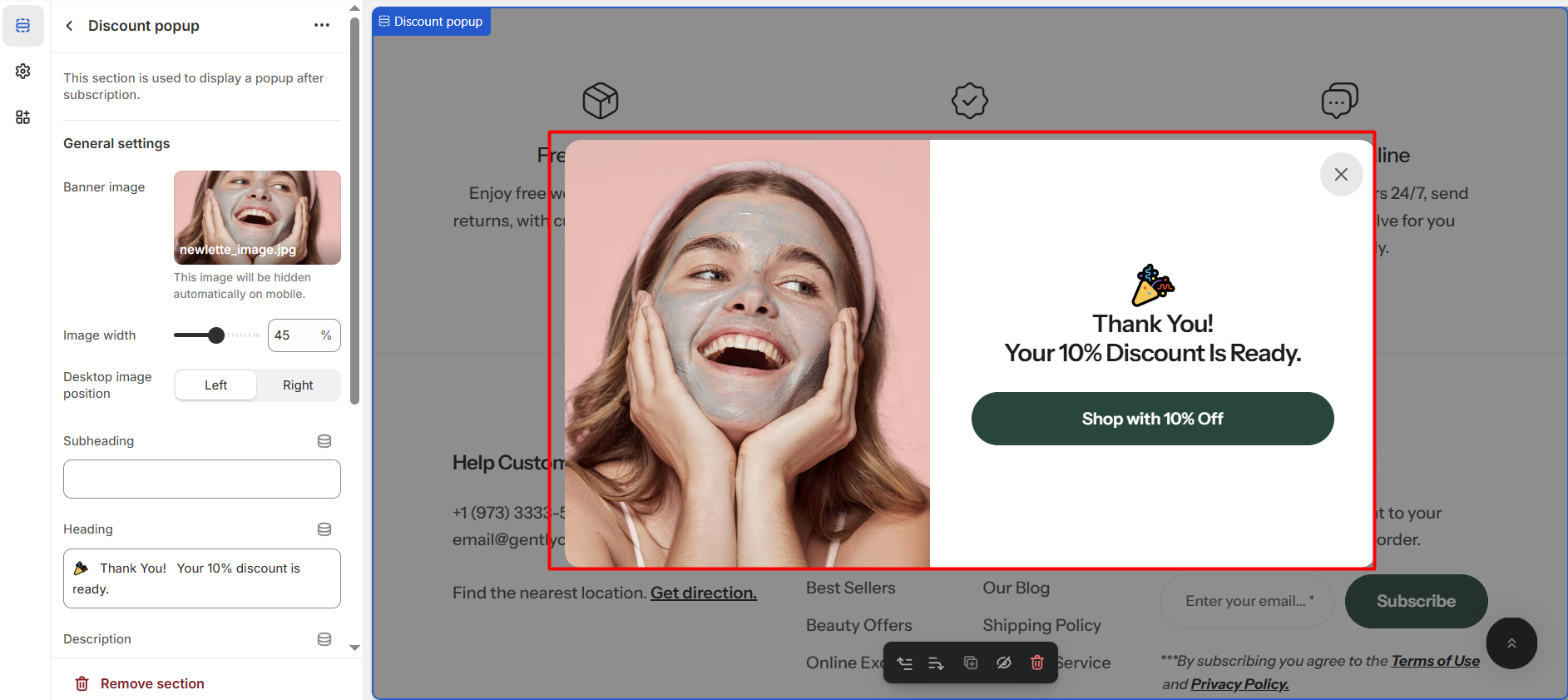
Task: Duplicate section using floating toolbar icon
Action: [x=970, y=663]
